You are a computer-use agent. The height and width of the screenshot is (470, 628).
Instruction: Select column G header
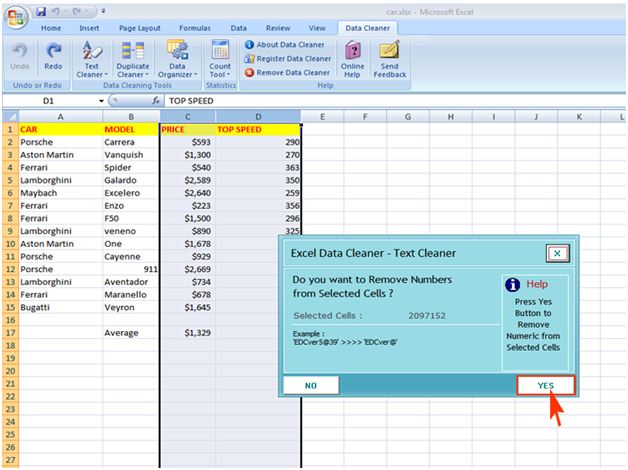(408, 117)
